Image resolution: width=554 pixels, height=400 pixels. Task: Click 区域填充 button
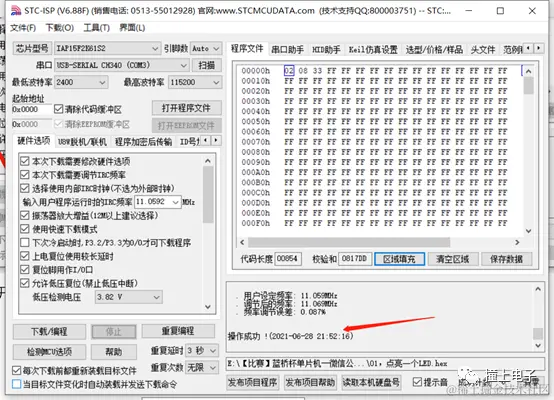click(399, 259)
